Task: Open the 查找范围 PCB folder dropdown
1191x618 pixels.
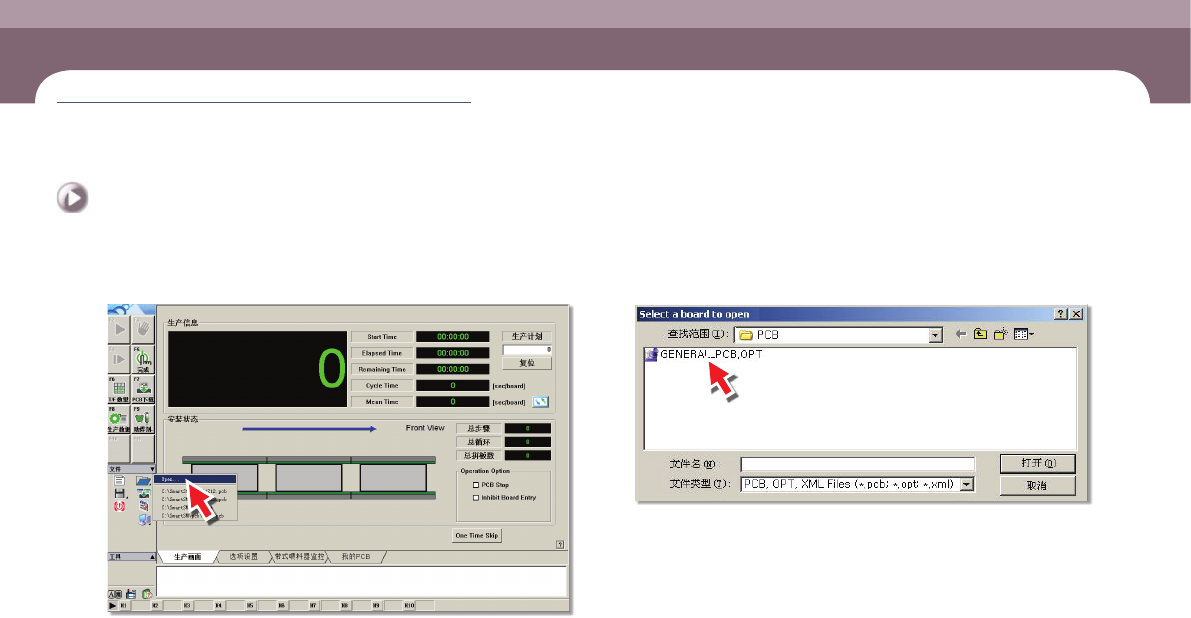Action: pos(936,335)
